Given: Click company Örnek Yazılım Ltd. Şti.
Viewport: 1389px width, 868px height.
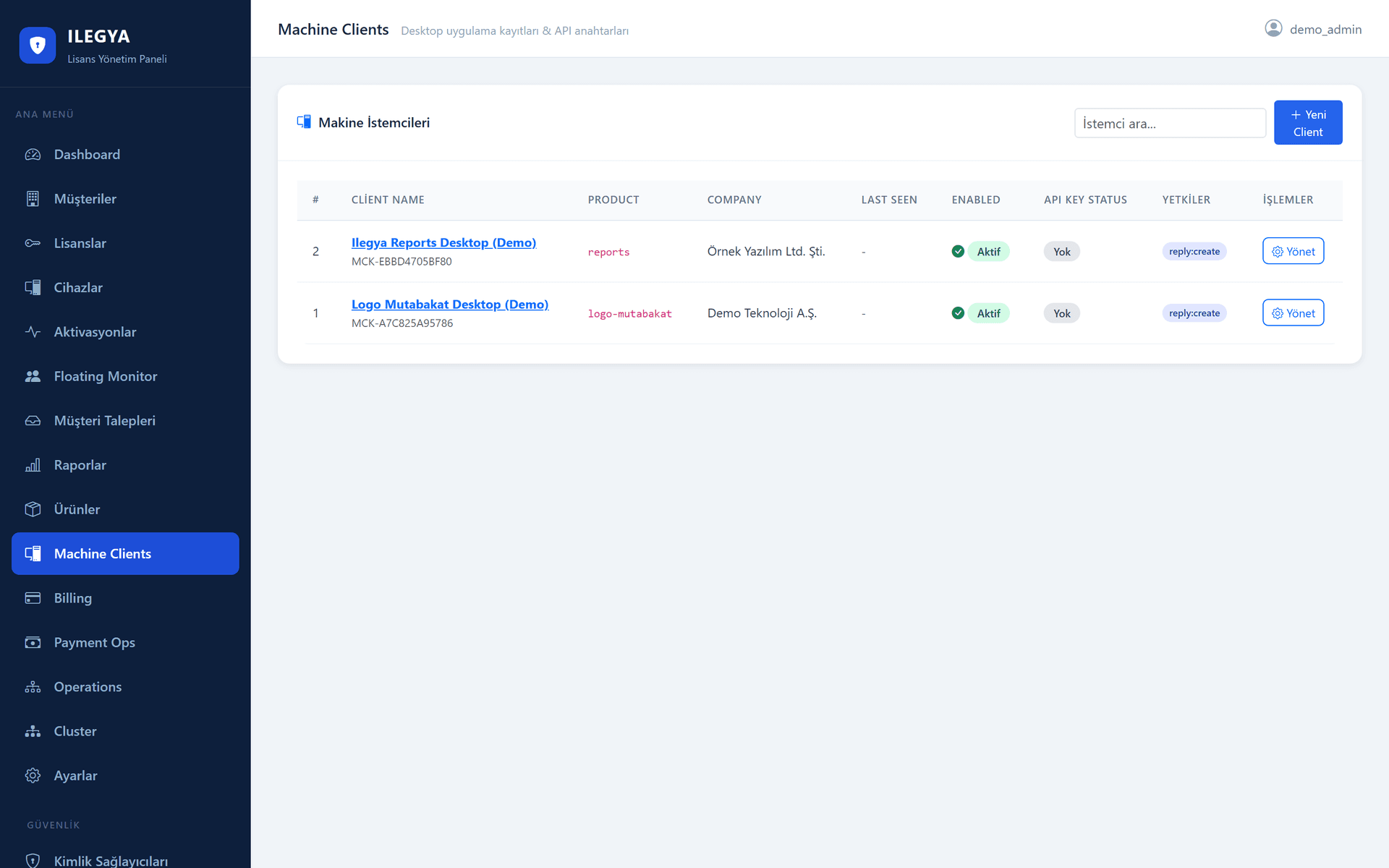Looking at the screenshot, I should (x=766, y=251).
